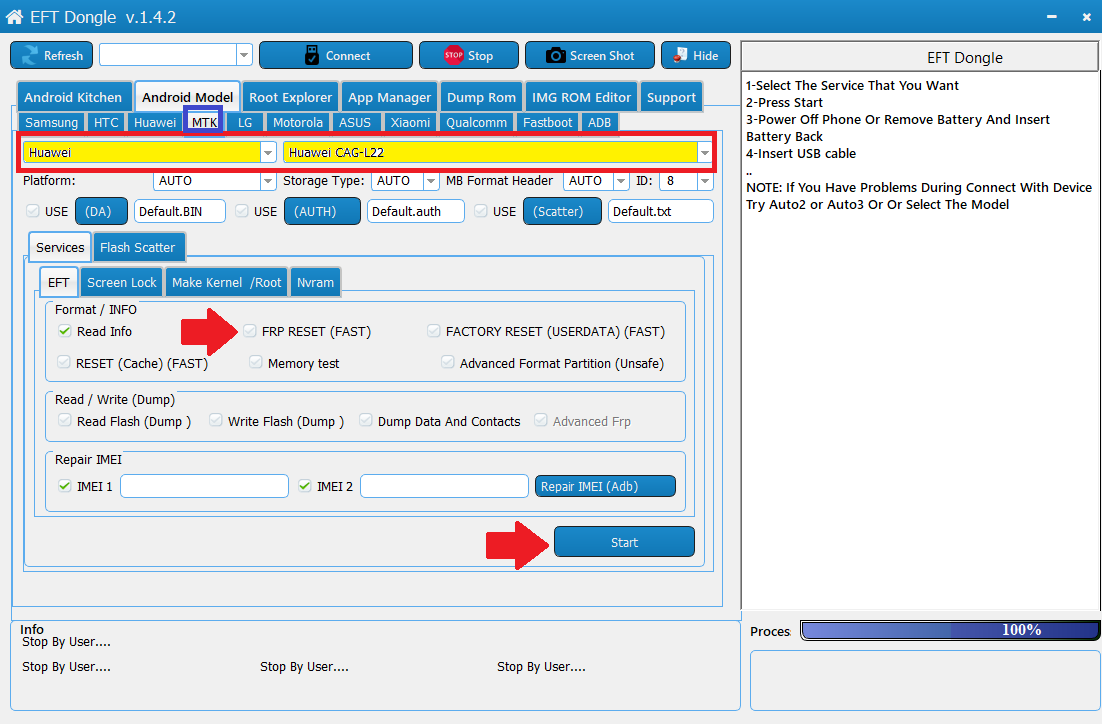
Task: Select the Xiaomi tab
Action: coord(410,122)
